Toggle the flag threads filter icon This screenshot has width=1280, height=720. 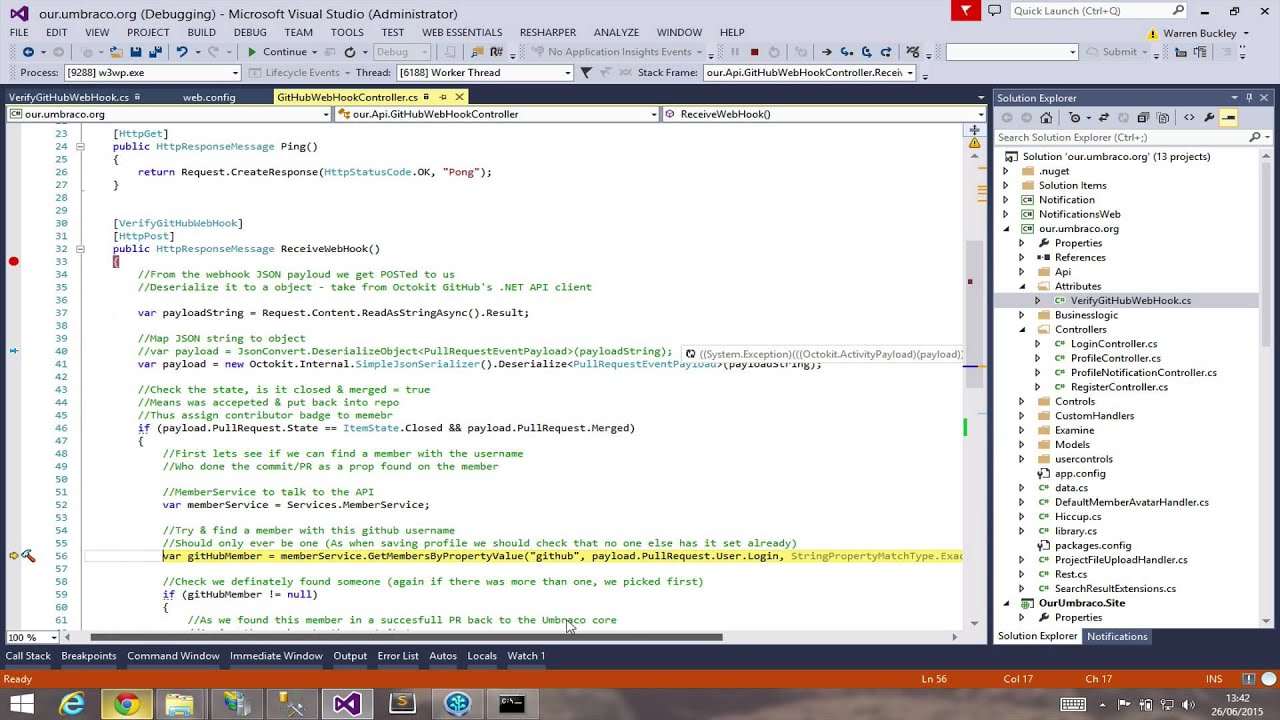[586, 73]
